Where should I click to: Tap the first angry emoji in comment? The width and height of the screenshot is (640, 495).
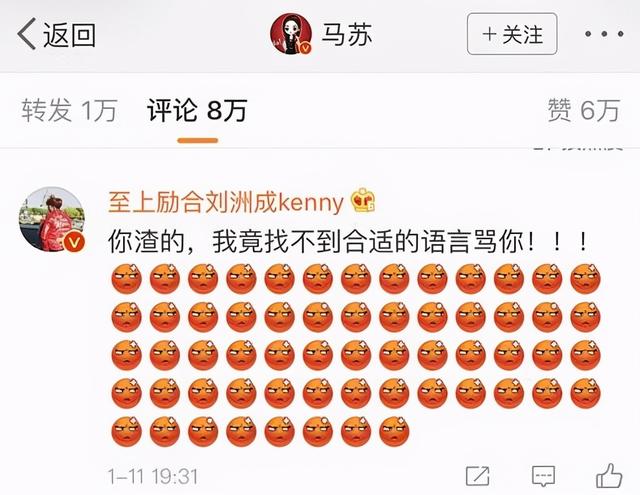(x=127, y=279)
